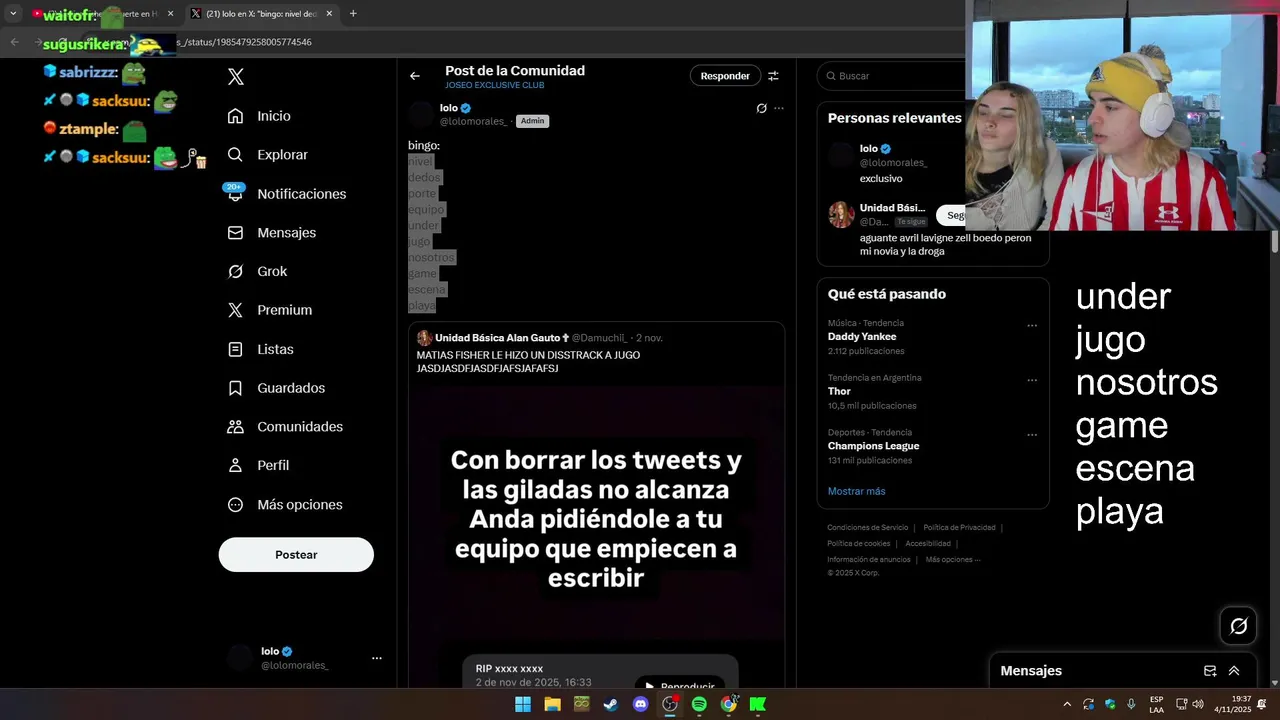Open the Accesibilidad footer link
This screenshot has height=720, width=1280.
pyautogui.click(x=928, y=544)
